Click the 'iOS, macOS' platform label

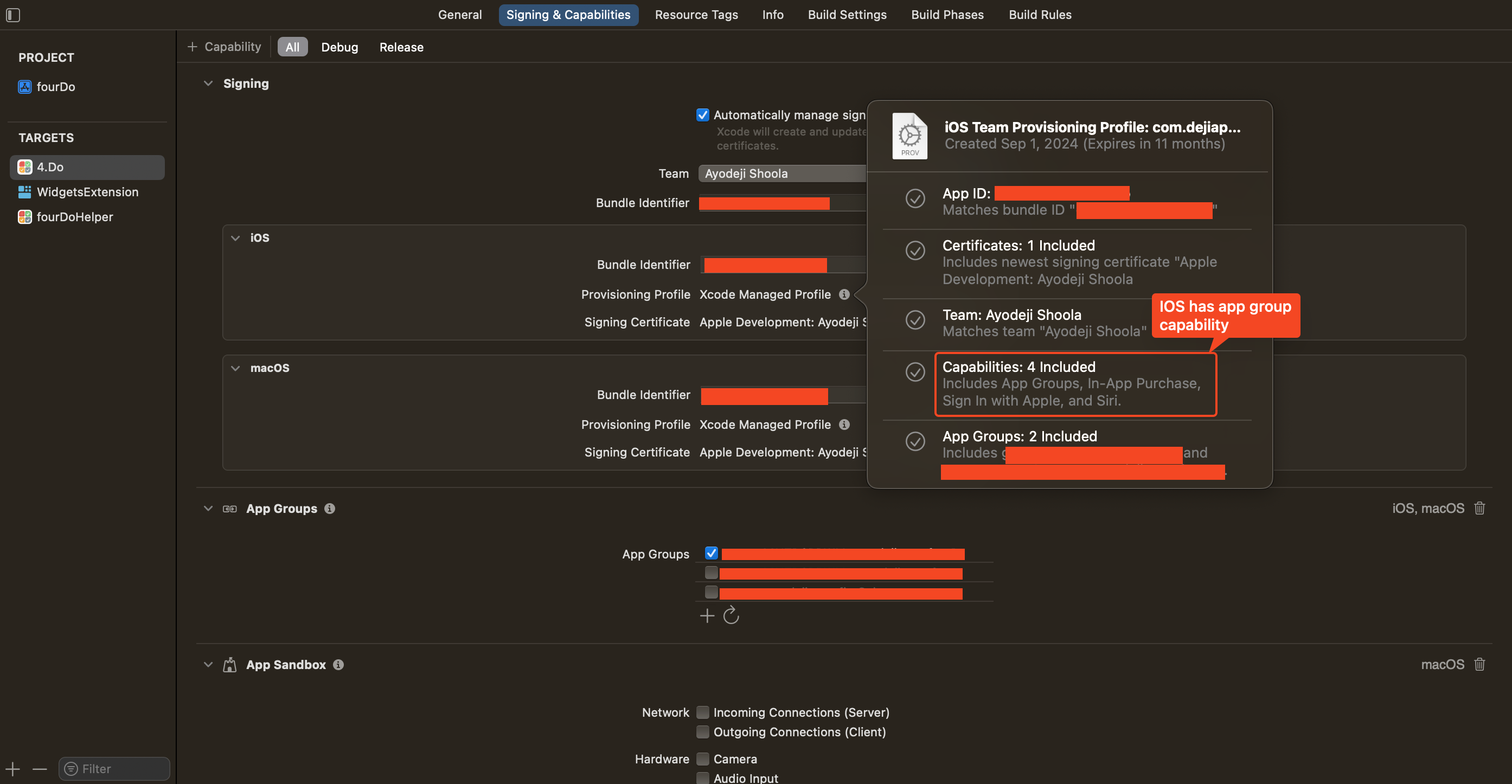(x=1428, y=508)
